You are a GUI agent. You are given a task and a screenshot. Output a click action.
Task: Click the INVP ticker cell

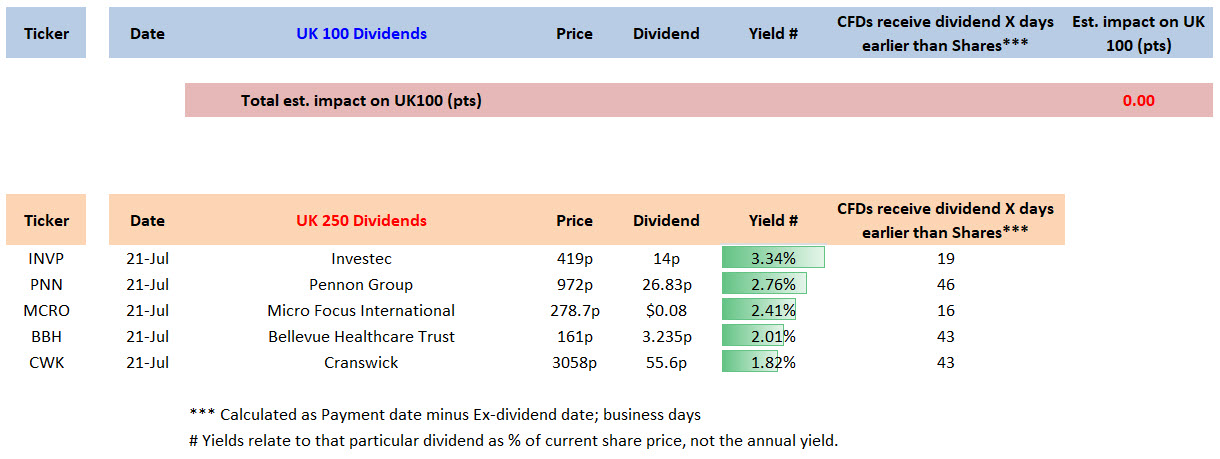coord(46,258)
